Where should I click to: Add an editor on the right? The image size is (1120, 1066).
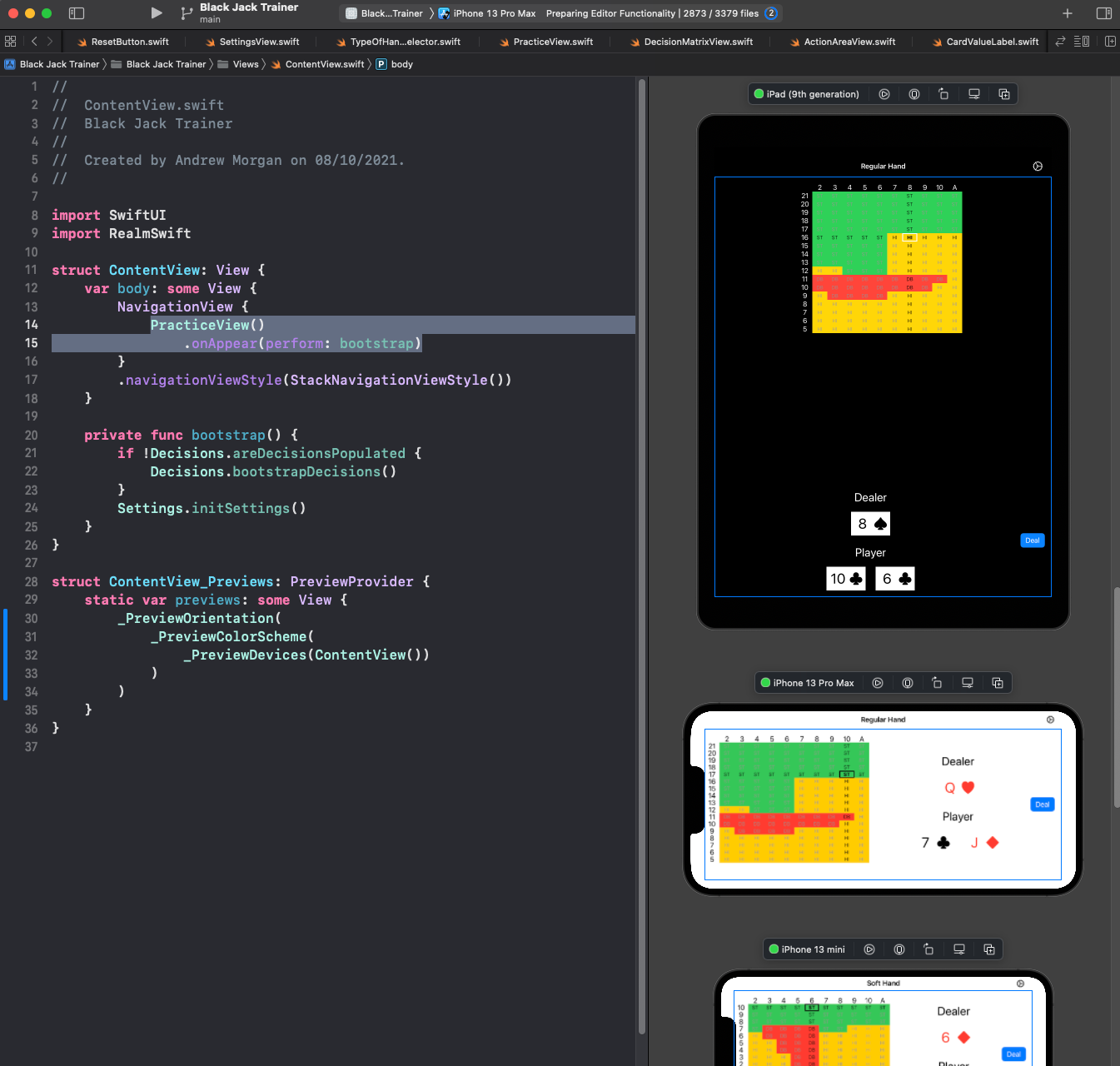point(1110,41)
